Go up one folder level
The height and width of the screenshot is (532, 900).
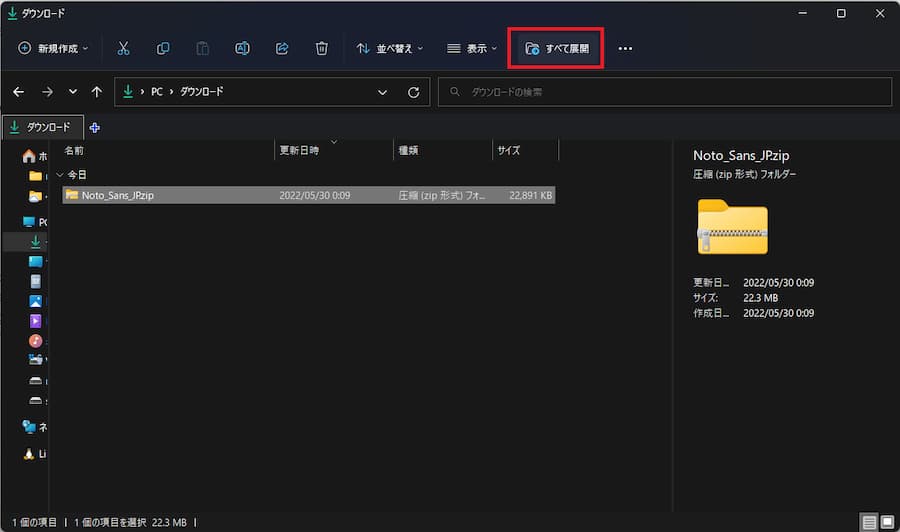[96, 92]
